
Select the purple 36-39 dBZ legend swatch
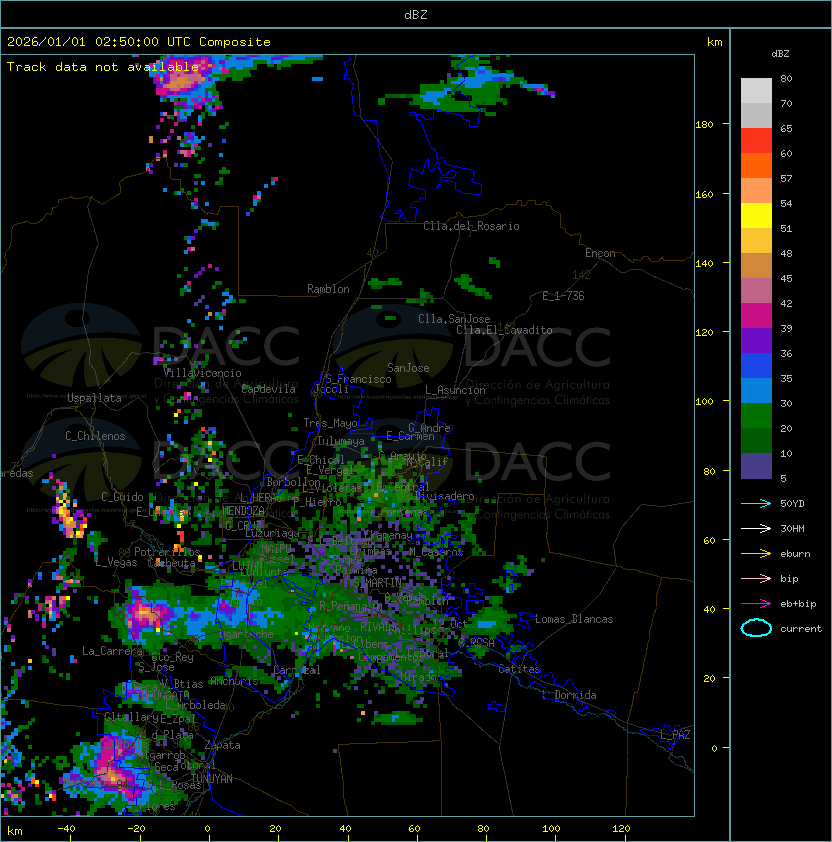(x=756, y=340)
